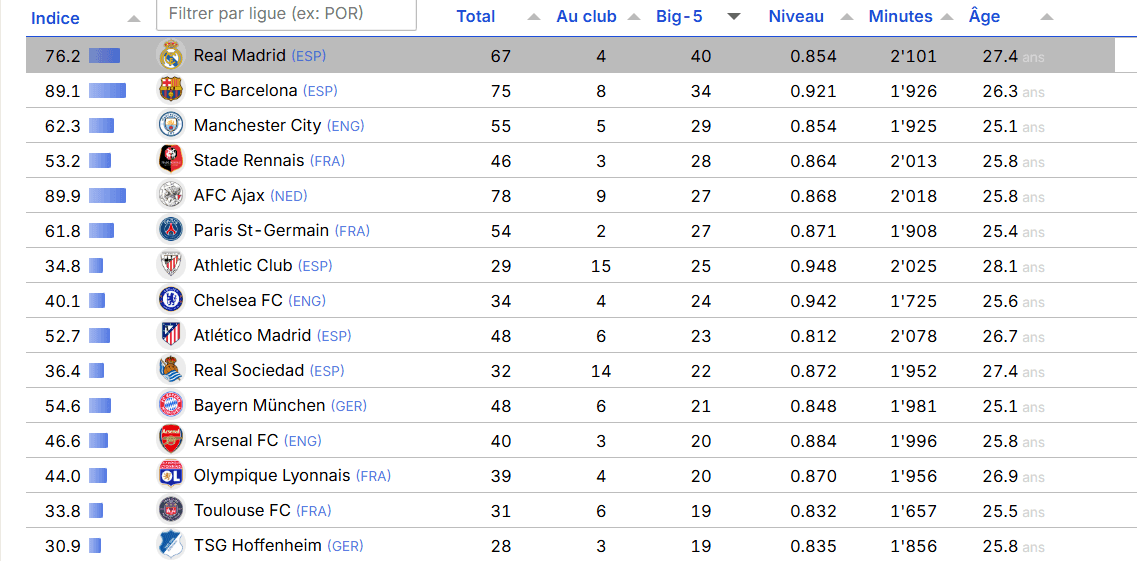This screenshot has width=1137, height=561.
Task: Select the Real Sociedad name
Action: click(249, 370)
